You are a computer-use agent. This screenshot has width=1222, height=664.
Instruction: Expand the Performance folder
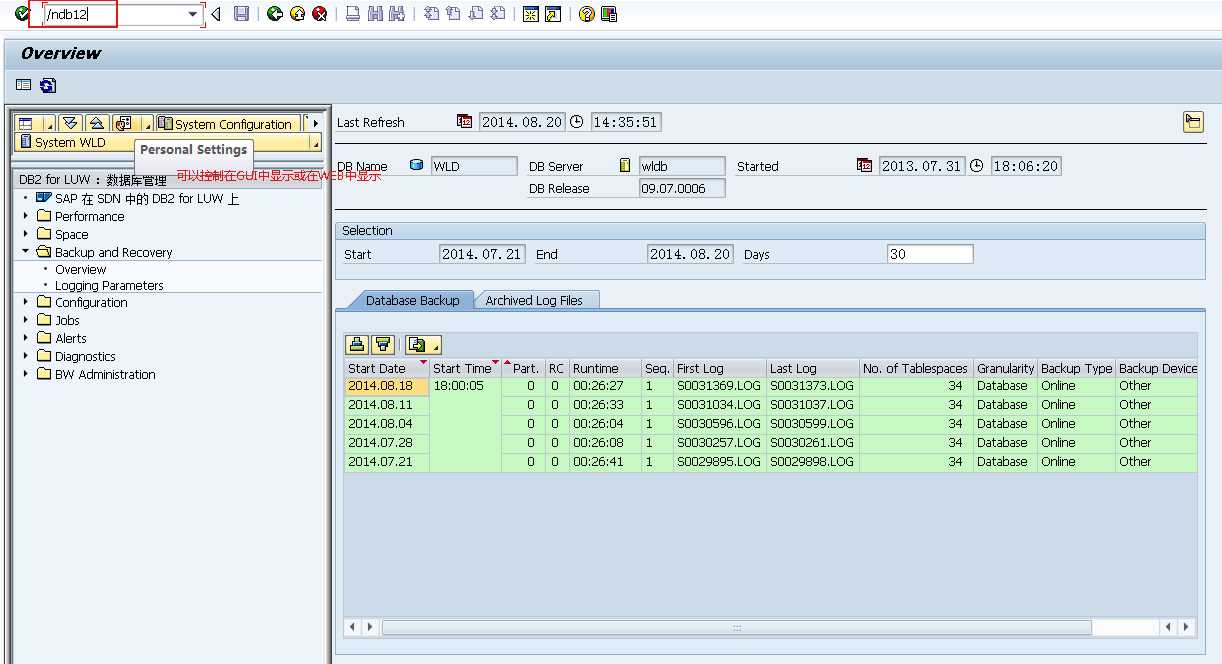click(x=26, y=216)
